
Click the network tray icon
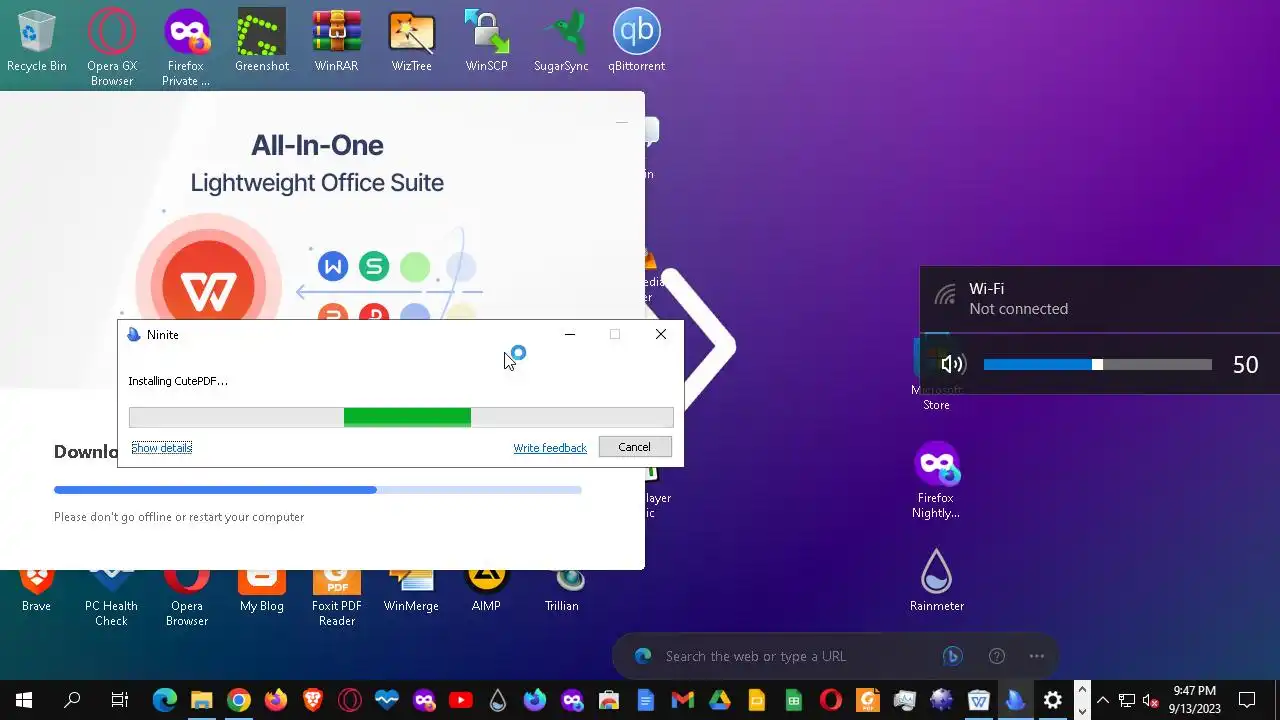pos(1127,700)
